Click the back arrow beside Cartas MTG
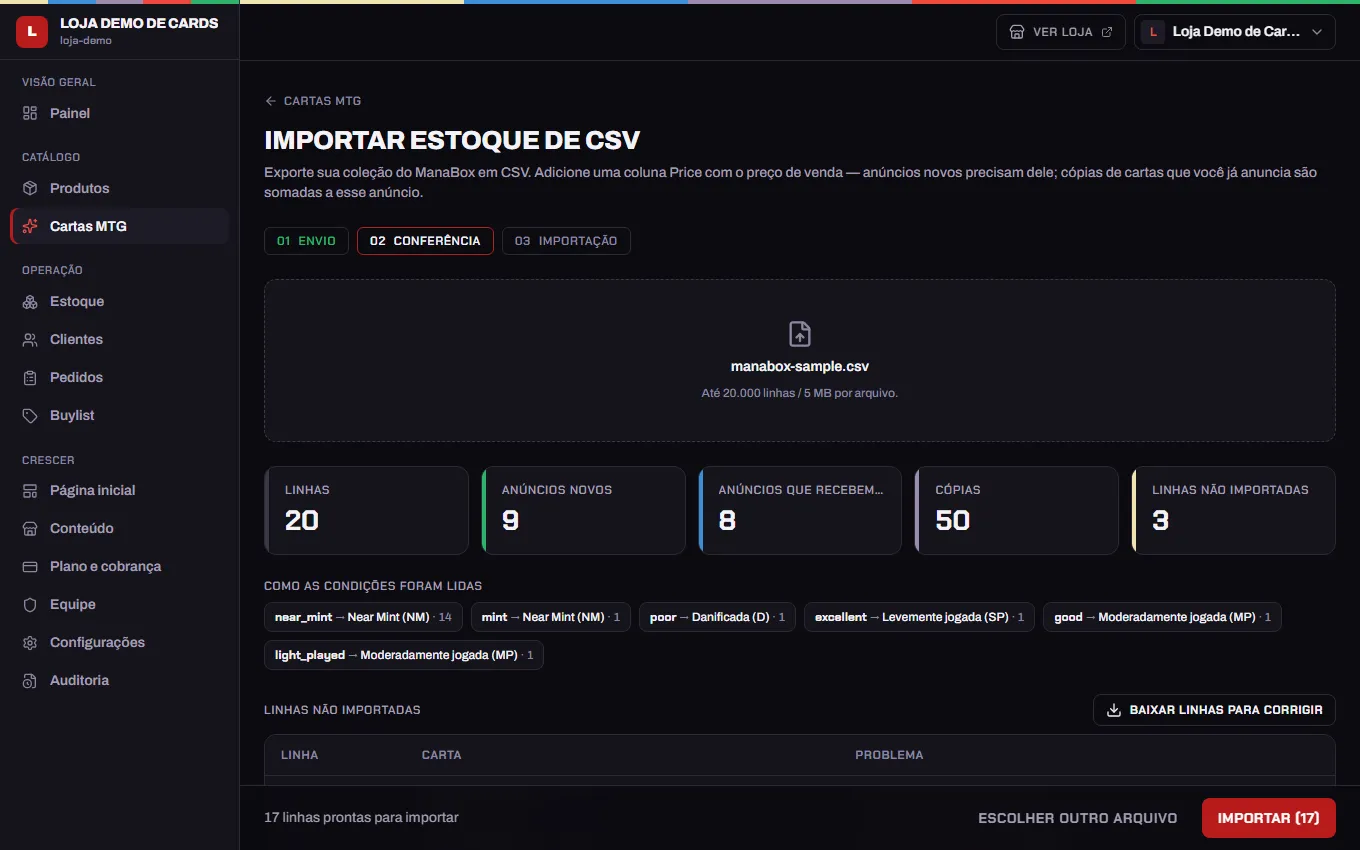 270,101
